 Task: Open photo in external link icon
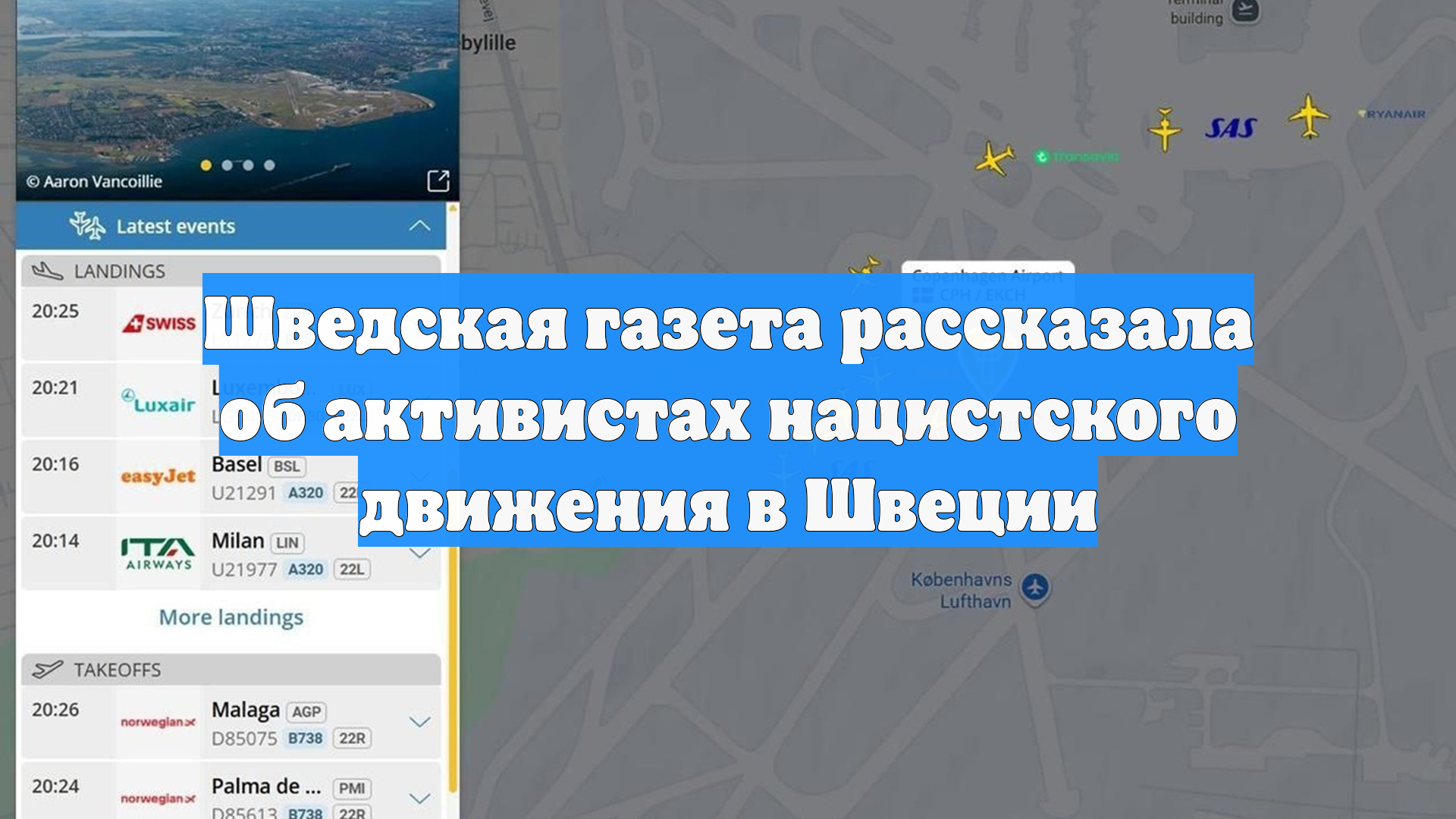coord(438,180)
